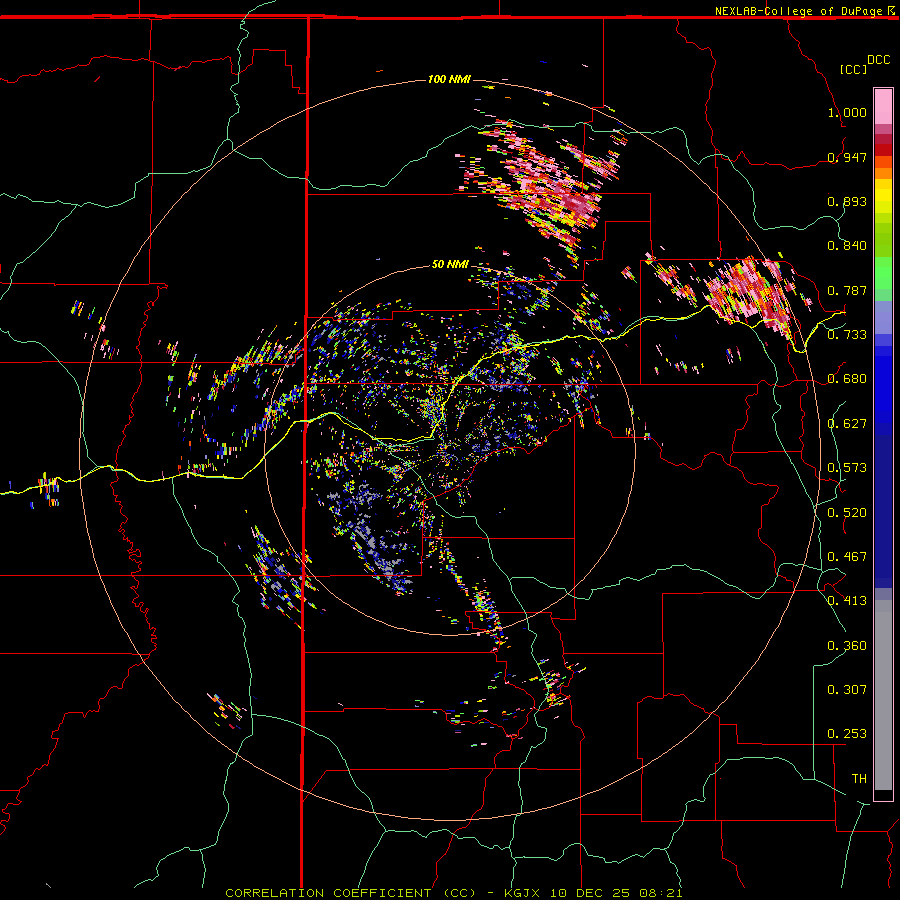
Task: Select the 0.893 legend value
Action: (x=847, y=201)
